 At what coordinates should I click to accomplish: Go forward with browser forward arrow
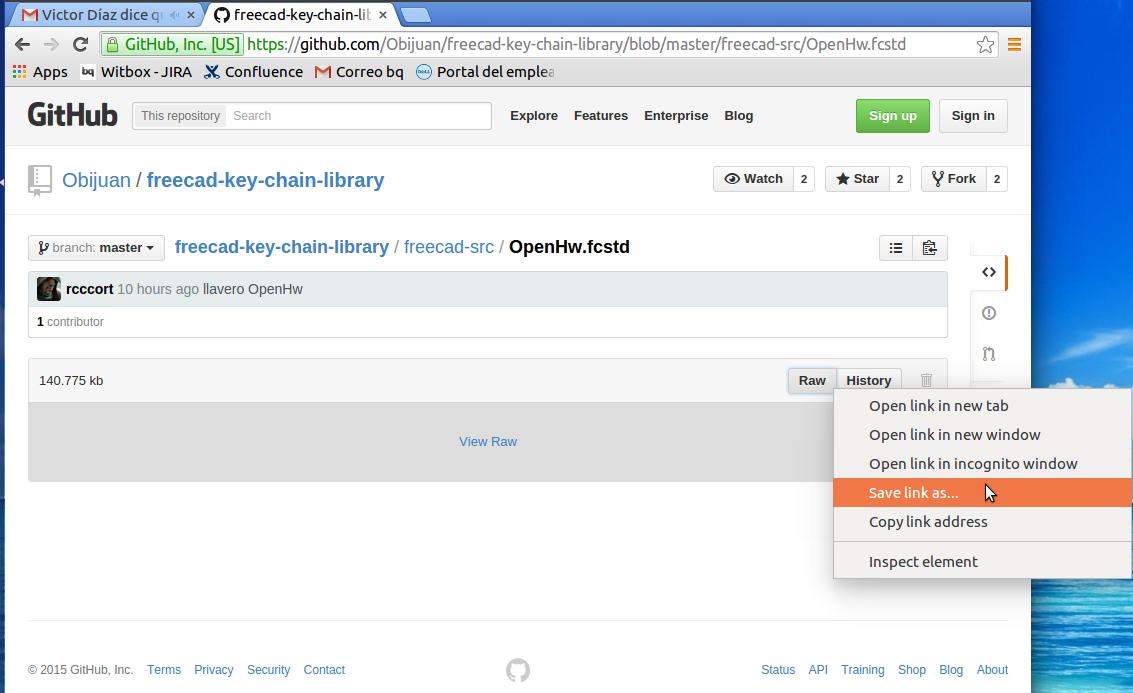[x=51, y=45]
